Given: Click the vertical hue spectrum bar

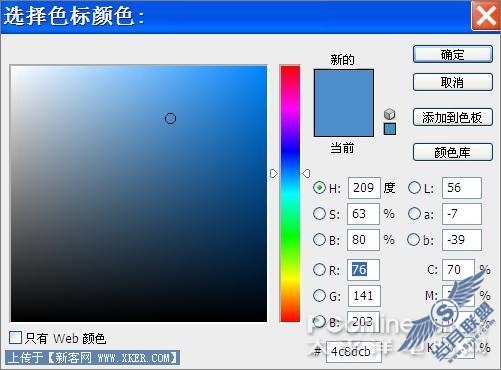Looking at the screenshot, I should click(x=290, y=193).
